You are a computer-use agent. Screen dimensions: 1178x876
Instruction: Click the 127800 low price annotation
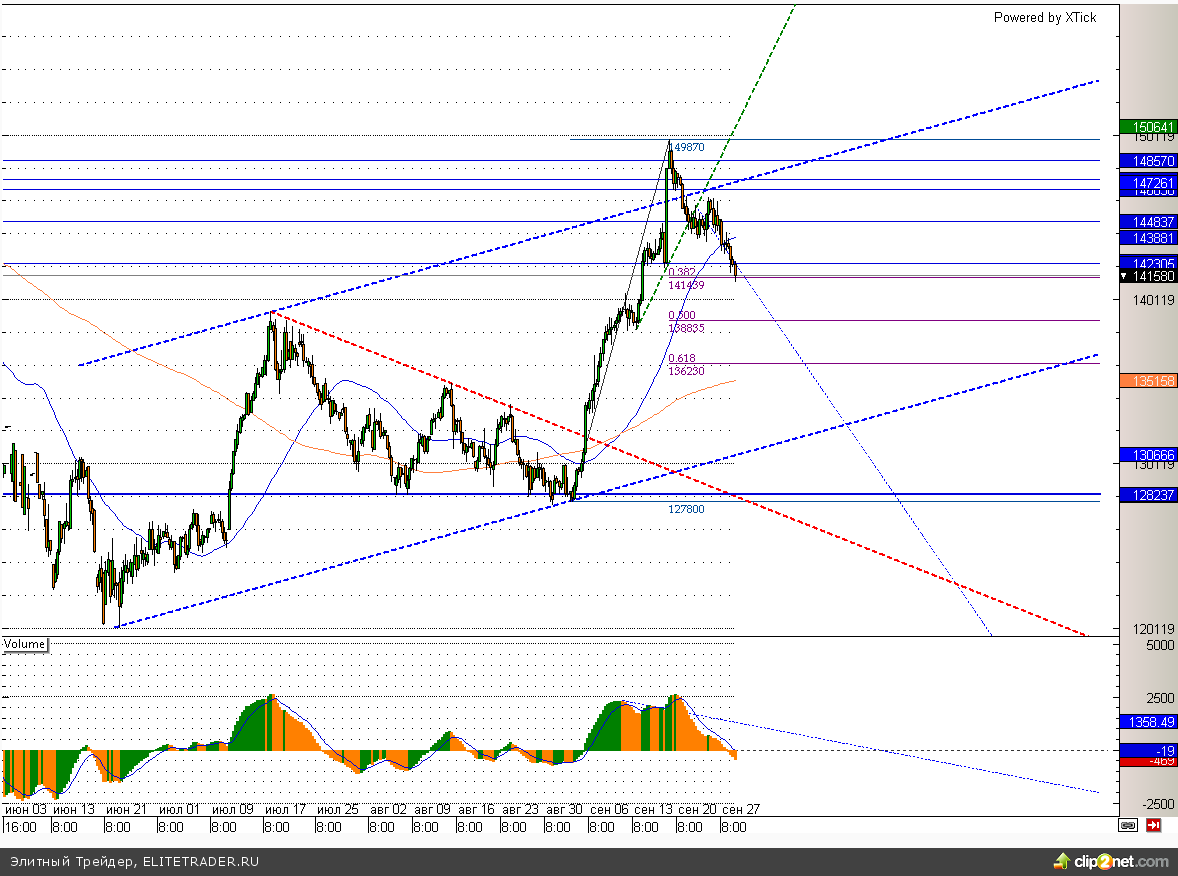pyautogui.click(x=686, y=509)
